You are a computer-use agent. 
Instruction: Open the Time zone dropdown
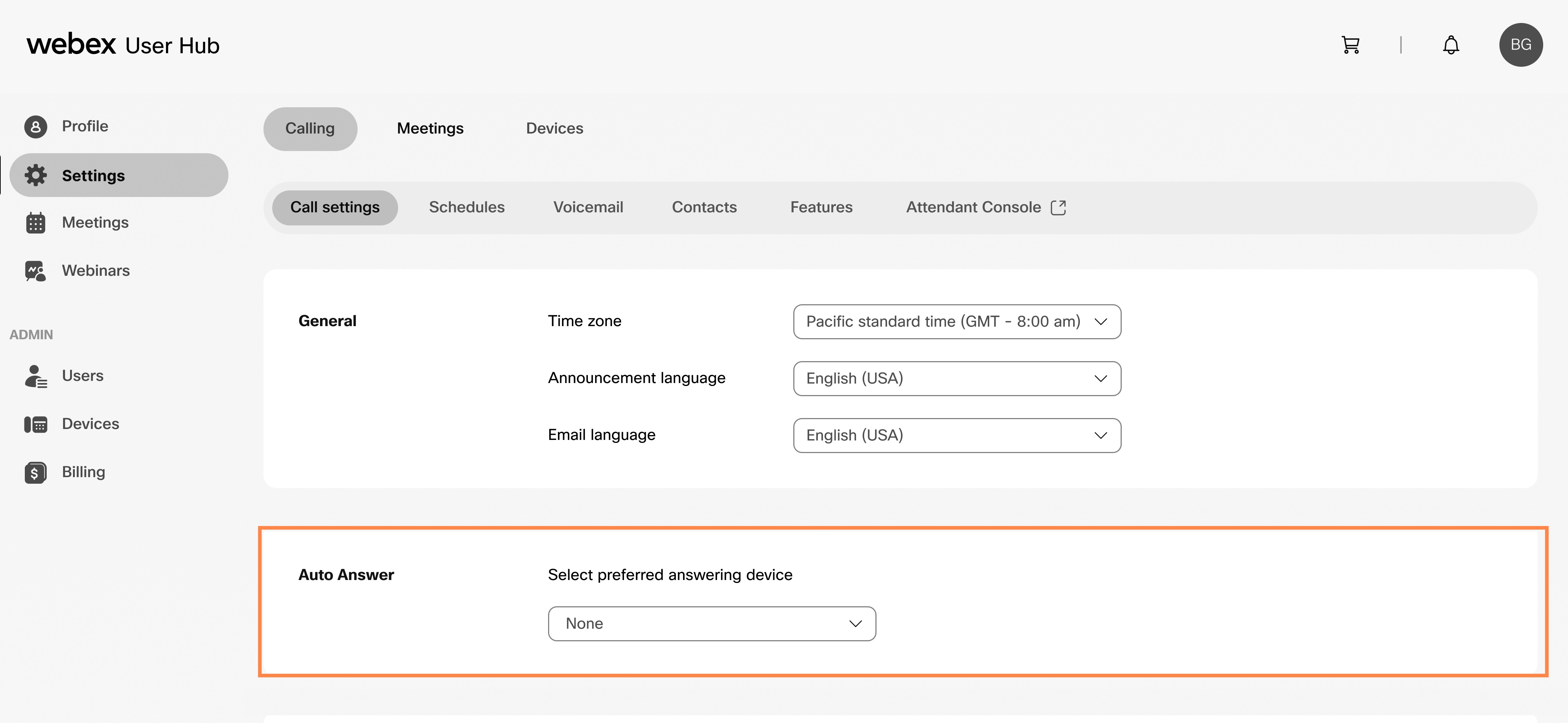957,321
